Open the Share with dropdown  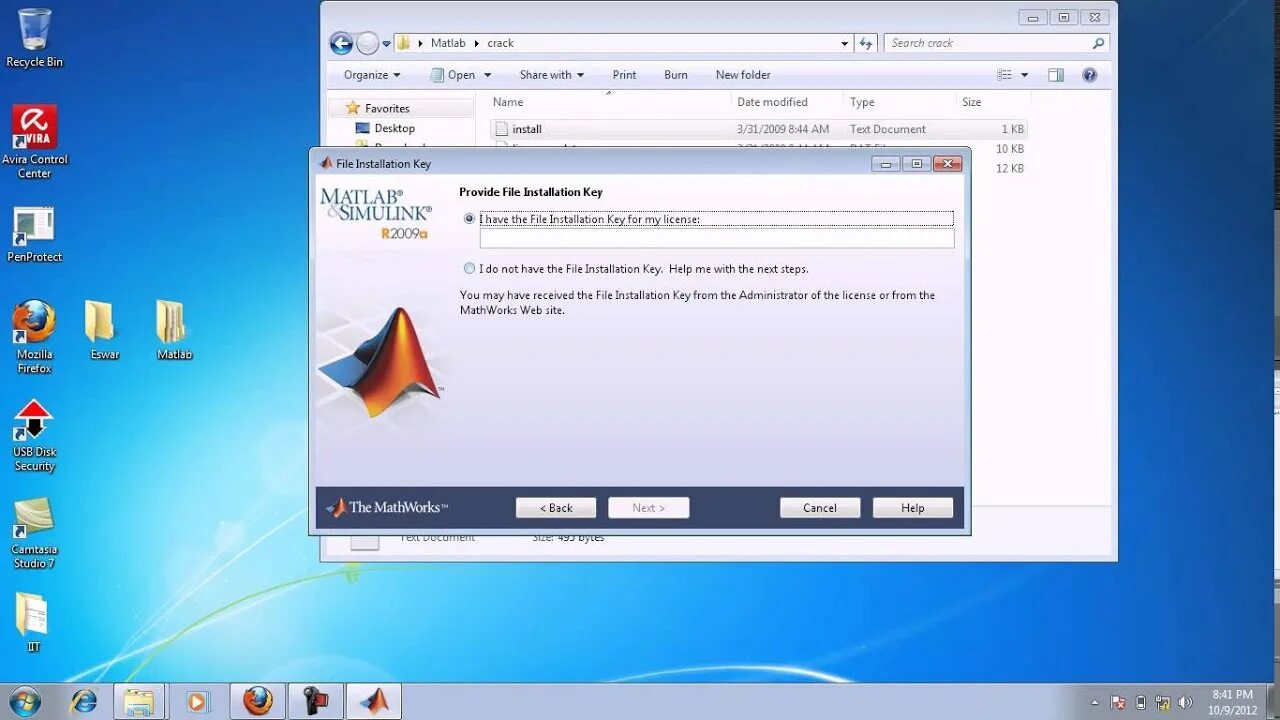click(x=551, y=75)
